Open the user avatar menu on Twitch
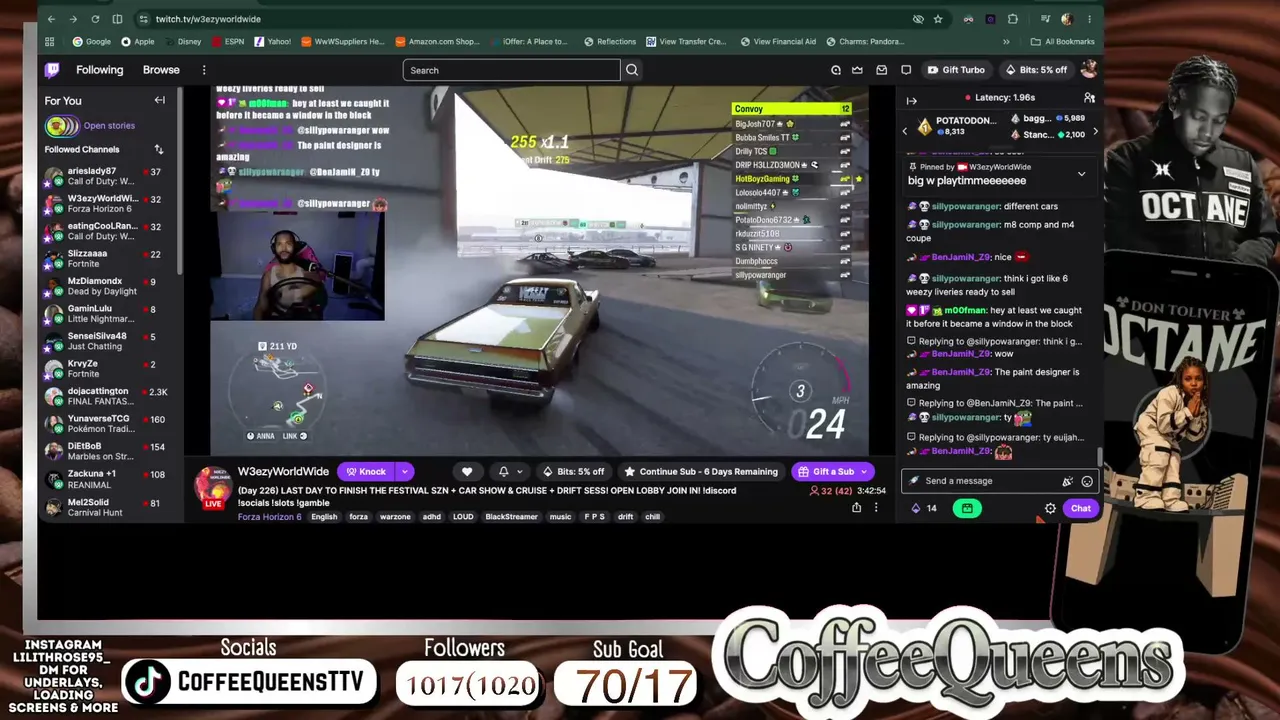 point(1089,69)
